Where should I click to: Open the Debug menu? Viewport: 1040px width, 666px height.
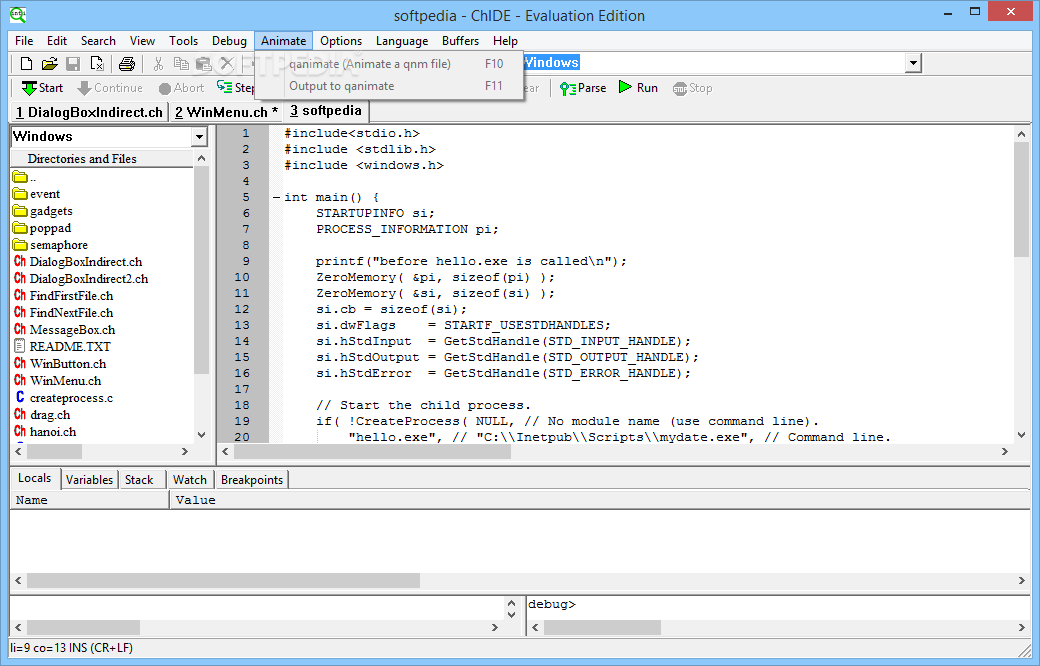click(229, 40)
